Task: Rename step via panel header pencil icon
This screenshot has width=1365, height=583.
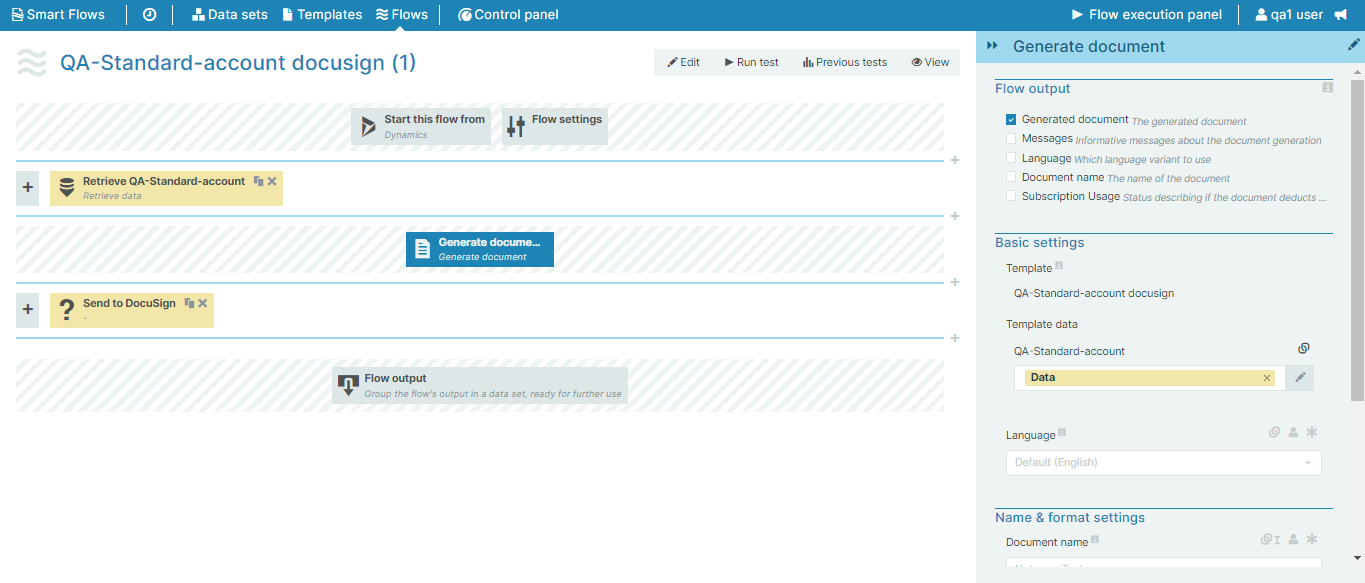Action: 1354,45
